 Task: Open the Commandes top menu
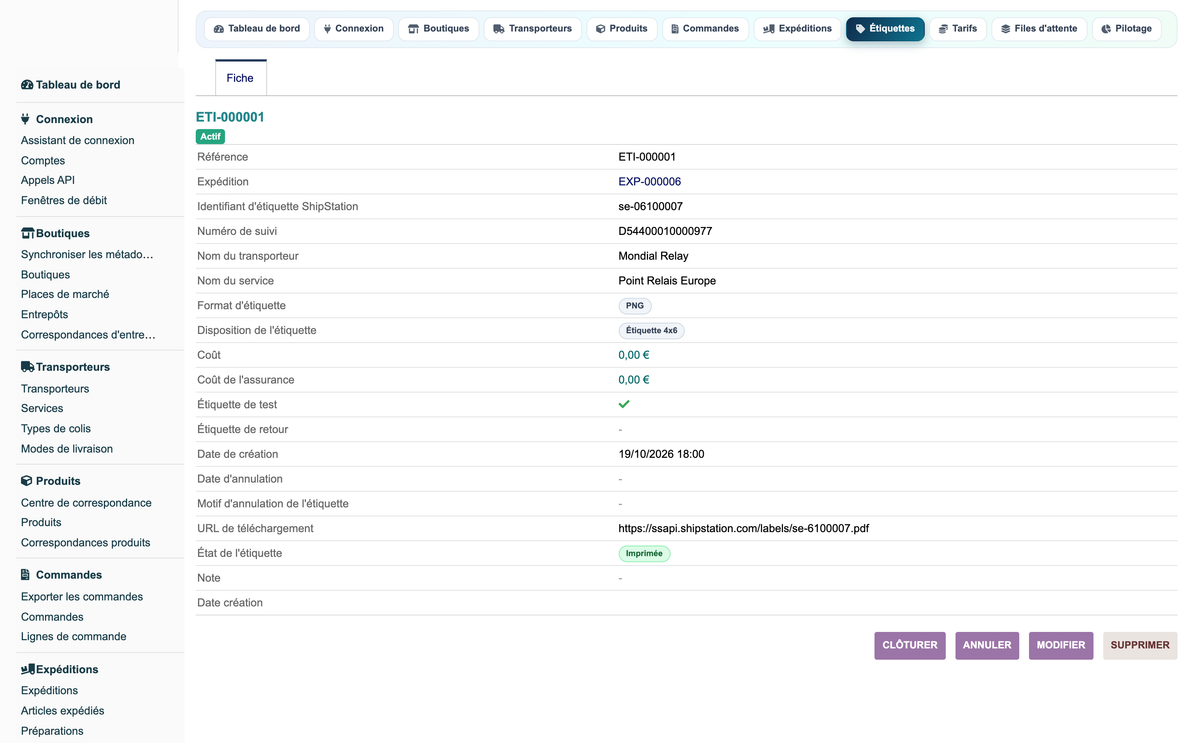coord(706,29)
